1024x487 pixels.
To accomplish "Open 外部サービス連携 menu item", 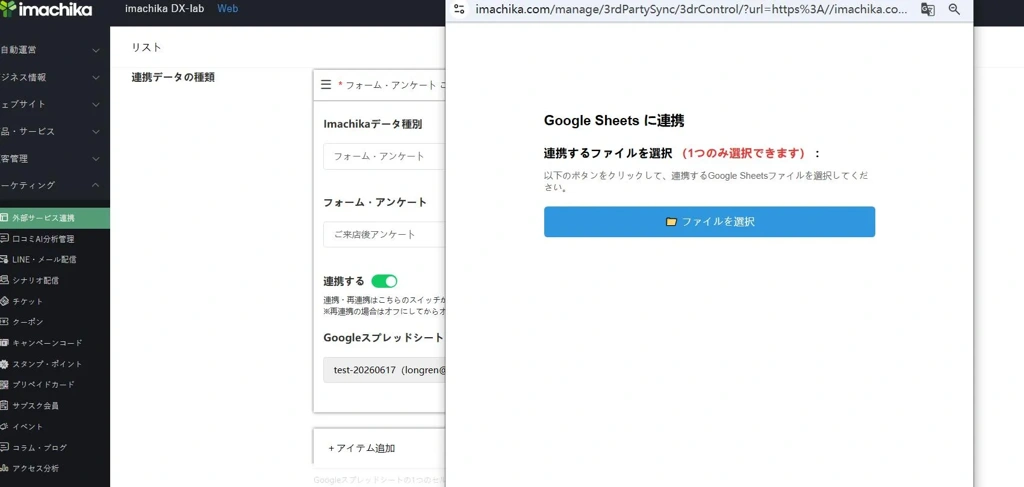I will (x=55, y=218).
